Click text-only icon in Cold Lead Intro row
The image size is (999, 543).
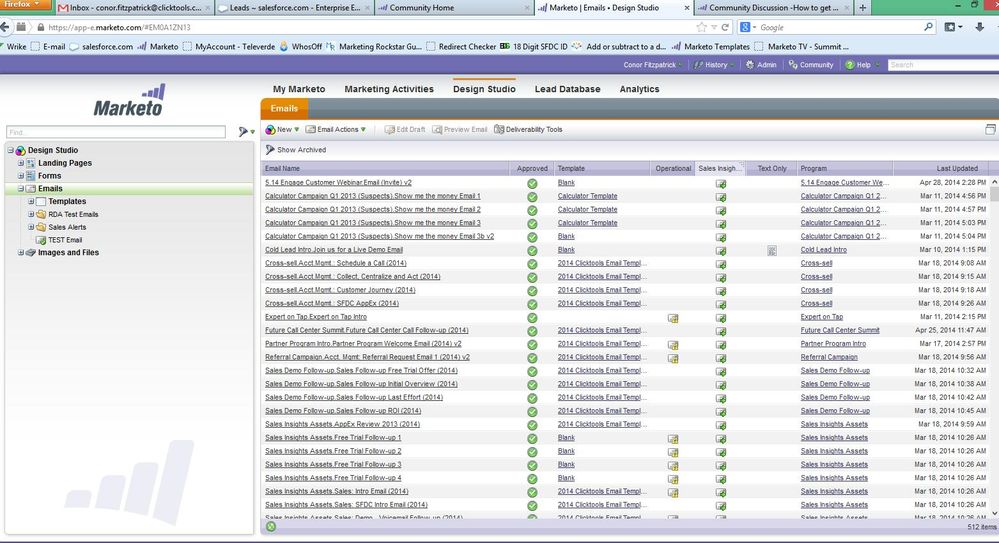[772, 250]
